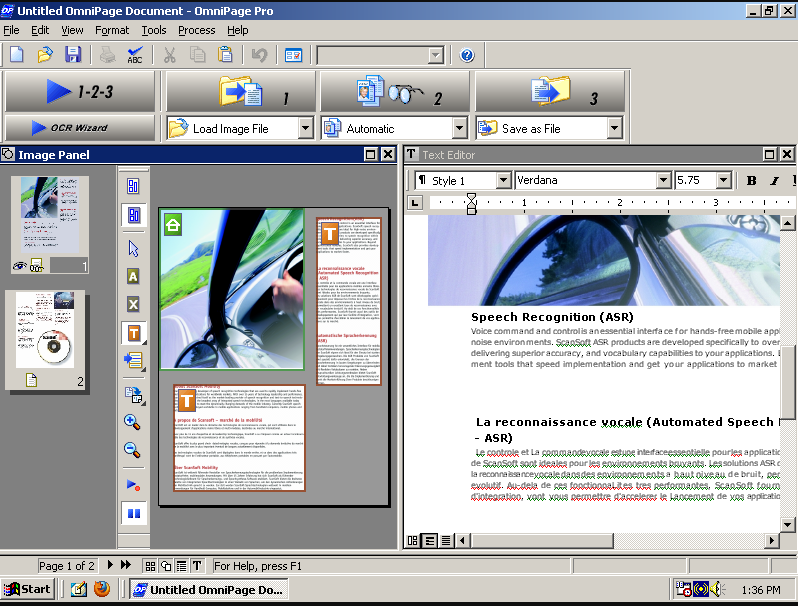798x606 pixels.
Task: Start the 1-2-3 automatic processing button
Action: (80, 92)
